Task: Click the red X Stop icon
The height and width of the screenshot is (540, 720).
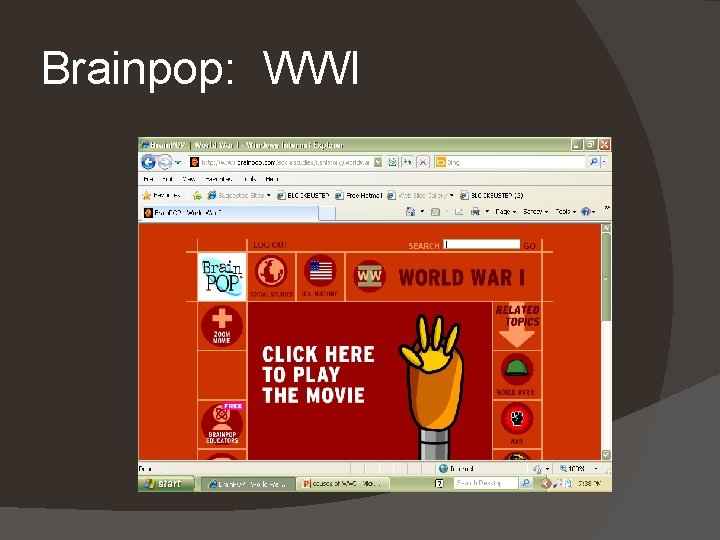Action: pyautogui.click(x=423, y=162)
